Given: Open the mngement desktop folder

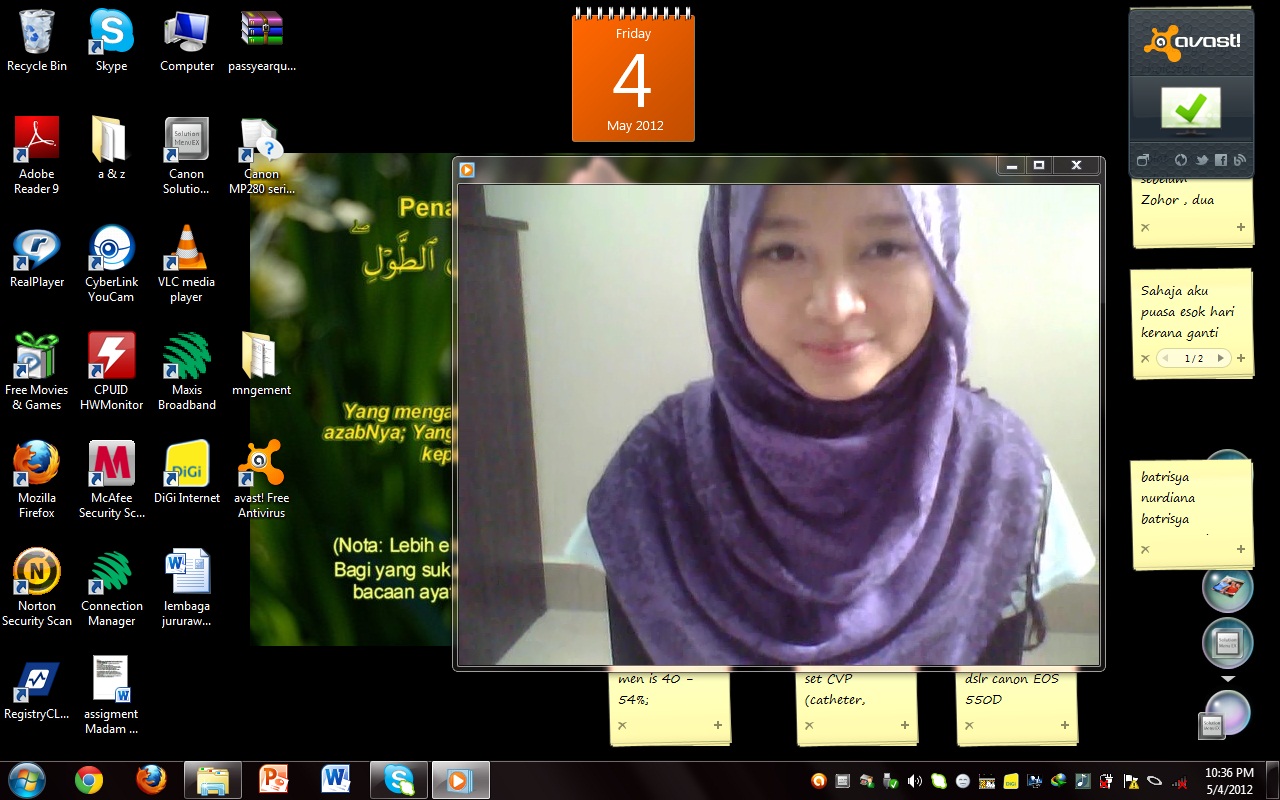Looking at the screenshot, I should [x=262, y=364].
